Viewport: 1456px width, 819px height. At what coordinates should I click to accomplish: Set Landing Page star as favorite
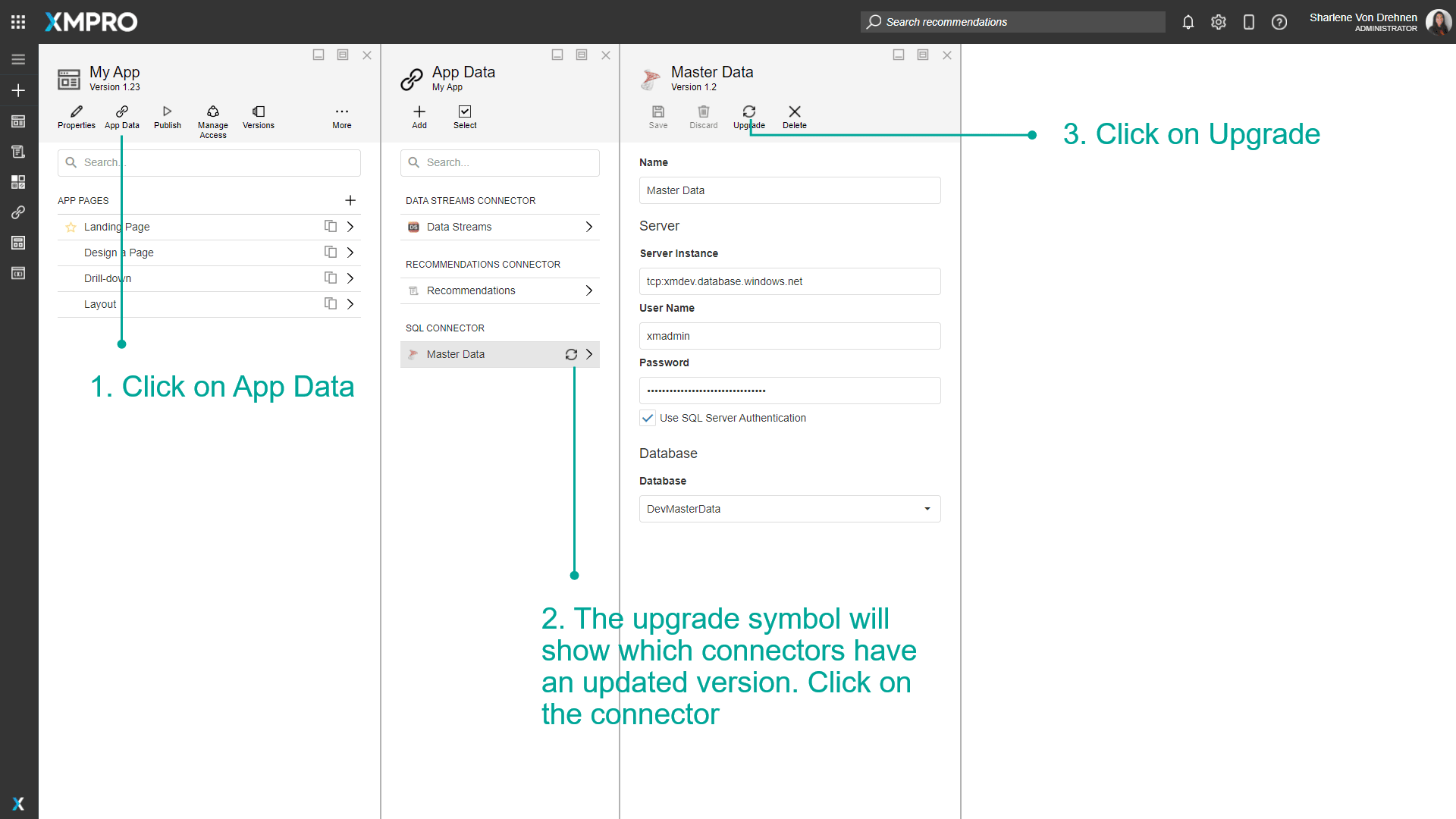(x=71, y=227)
